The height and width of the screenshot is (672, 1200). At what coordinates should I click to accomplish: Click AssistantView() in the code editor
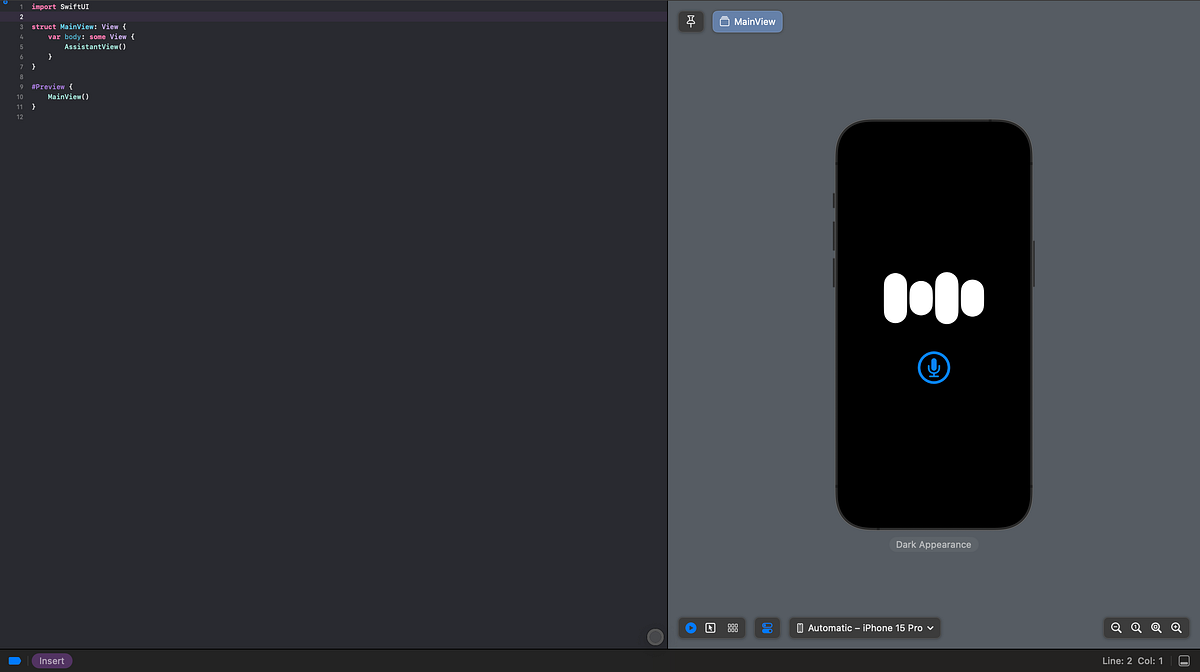click(94, 46)
